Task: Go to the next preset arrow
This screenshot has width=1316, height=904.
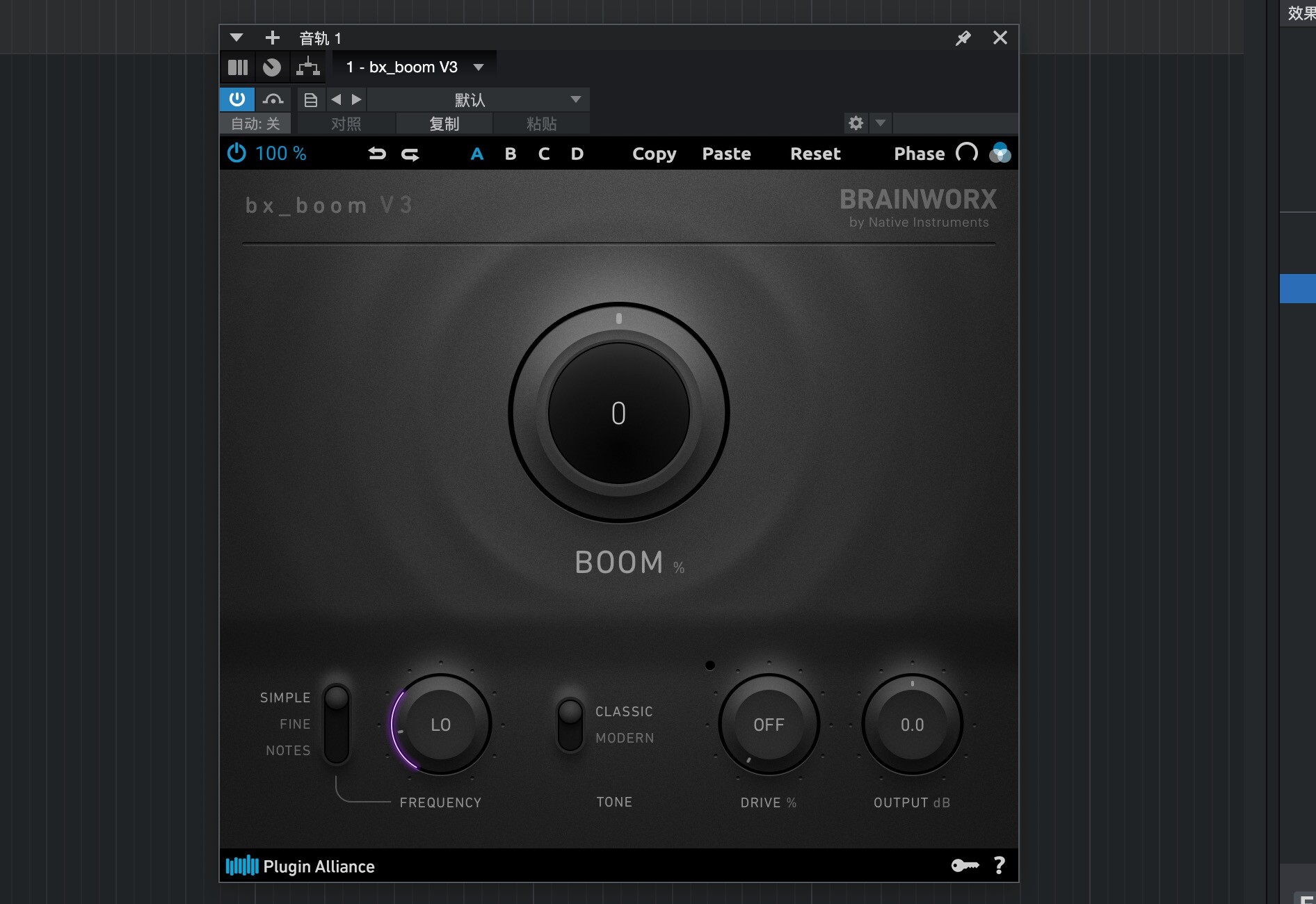Action: tap(356, 99)
